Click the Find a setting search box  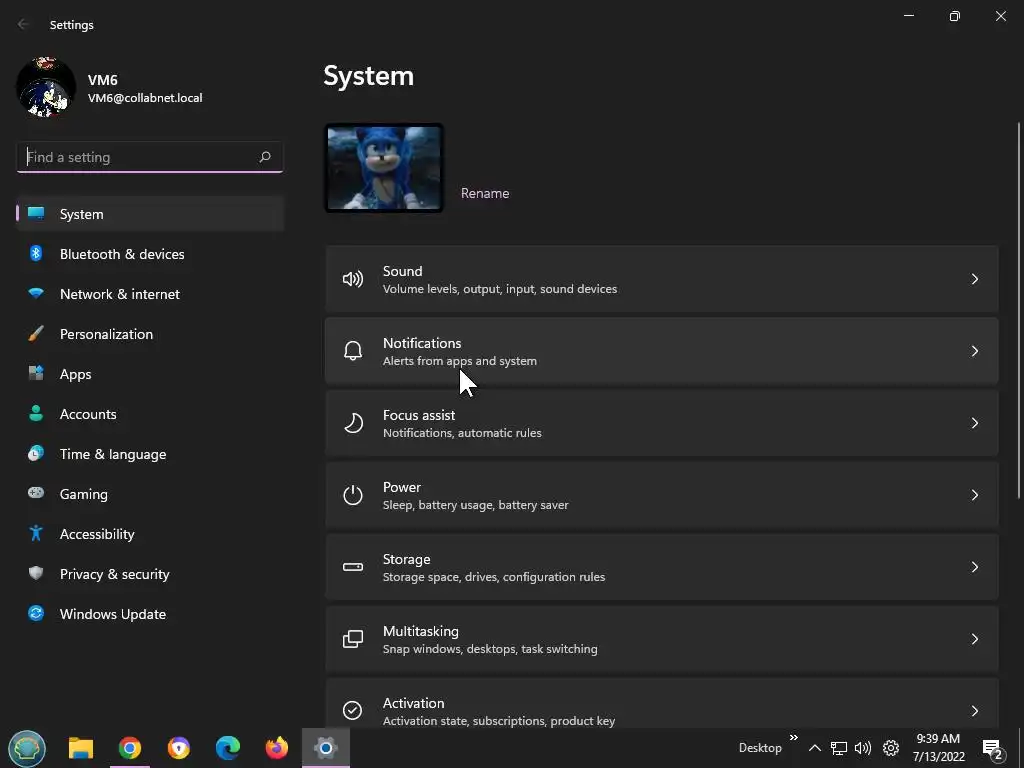click(150, 157)
